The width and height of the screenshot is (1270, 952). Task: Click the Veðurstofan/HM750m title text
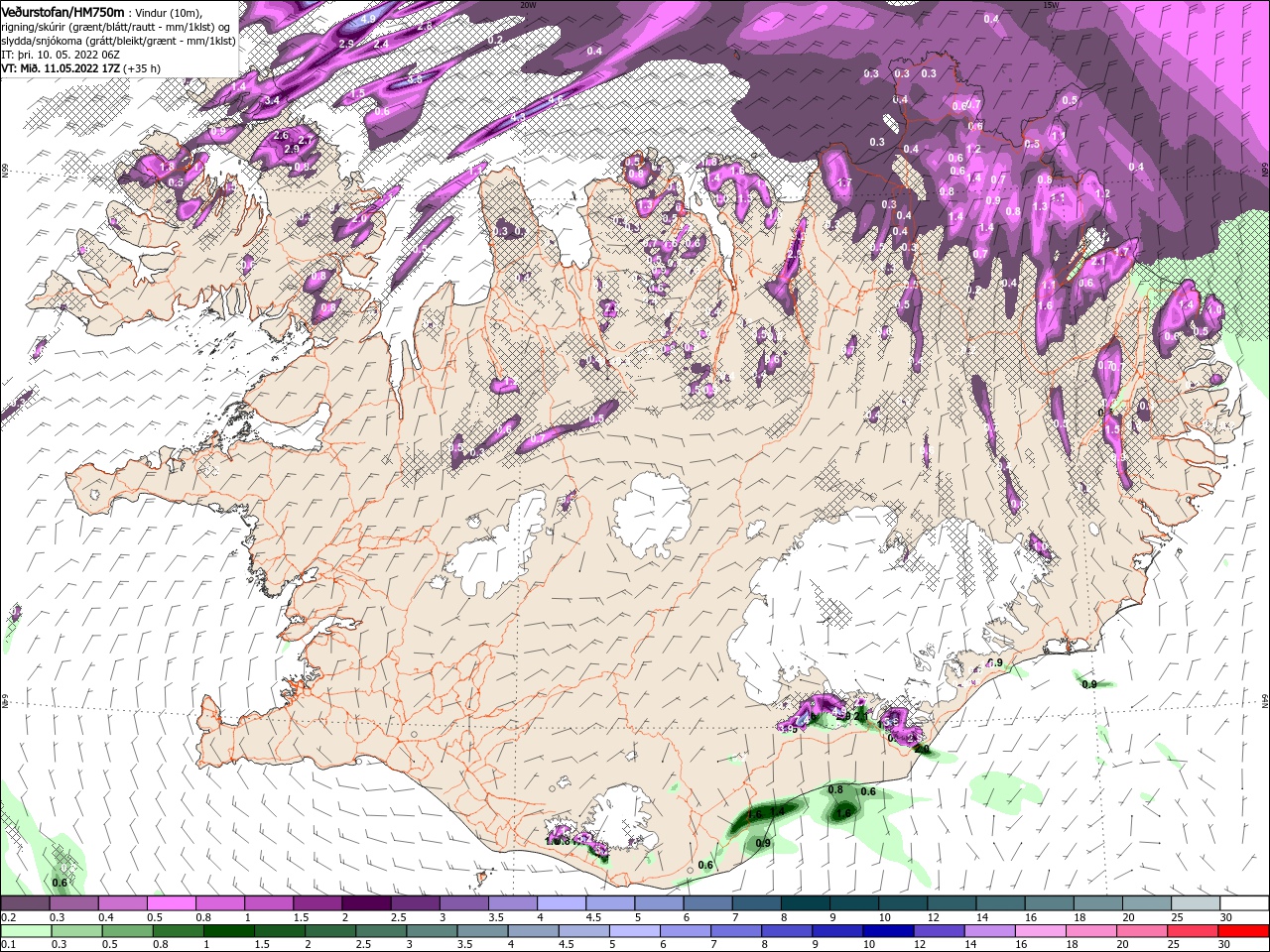[63, 11]
